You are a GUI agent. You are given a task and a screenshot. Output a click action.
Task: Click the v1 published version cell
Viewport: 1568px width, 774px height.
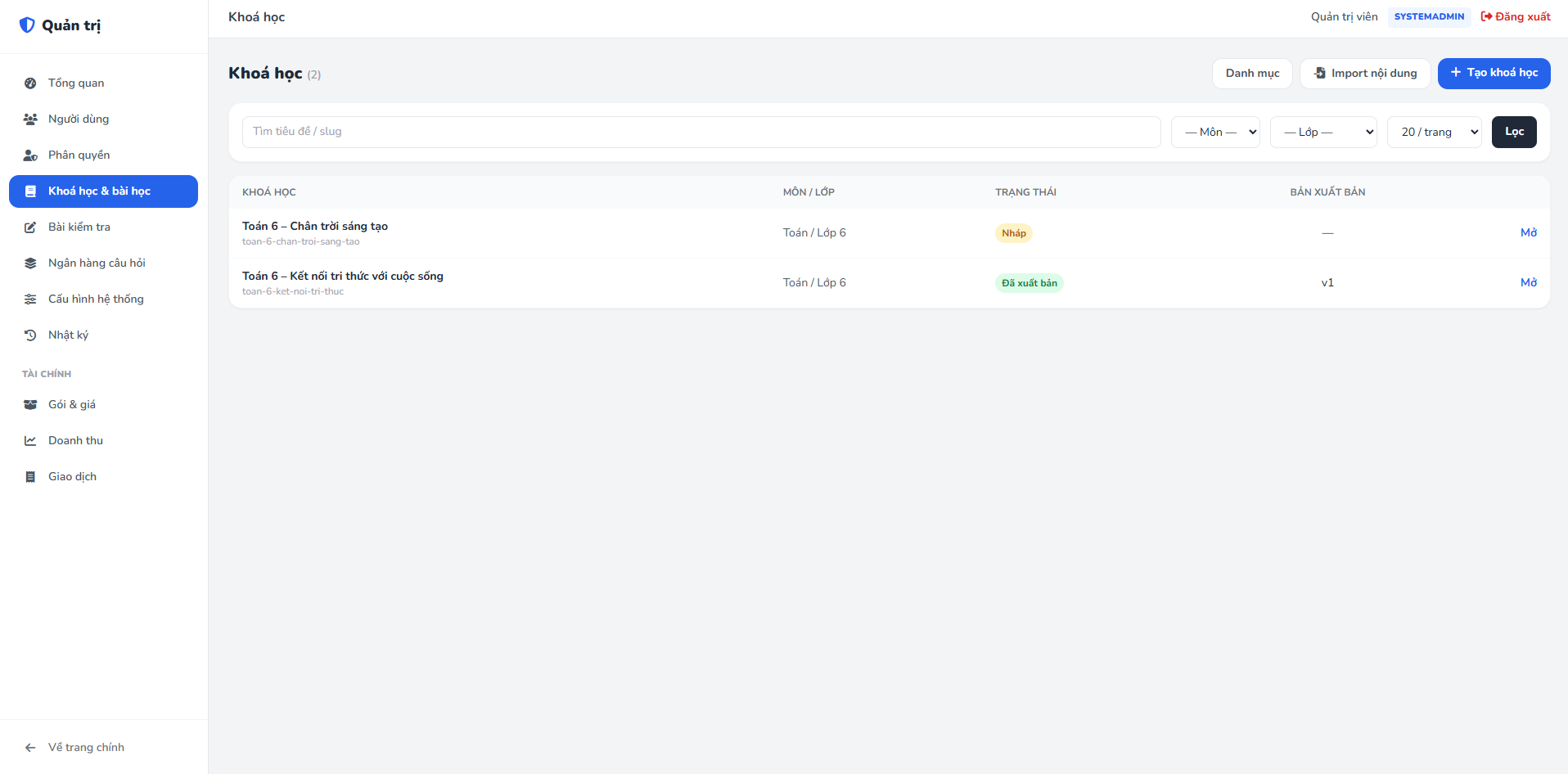coord(1327,283)
